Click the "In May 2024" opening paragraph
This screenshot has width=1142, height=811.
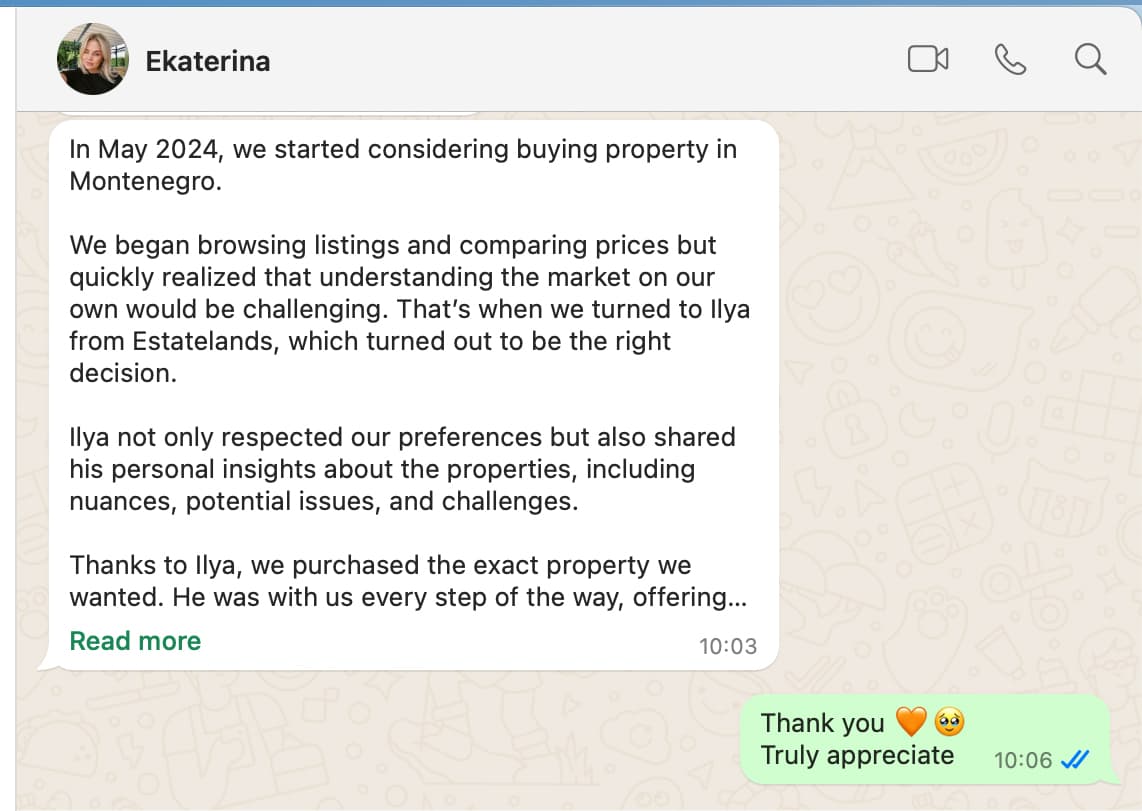(402, 166)
